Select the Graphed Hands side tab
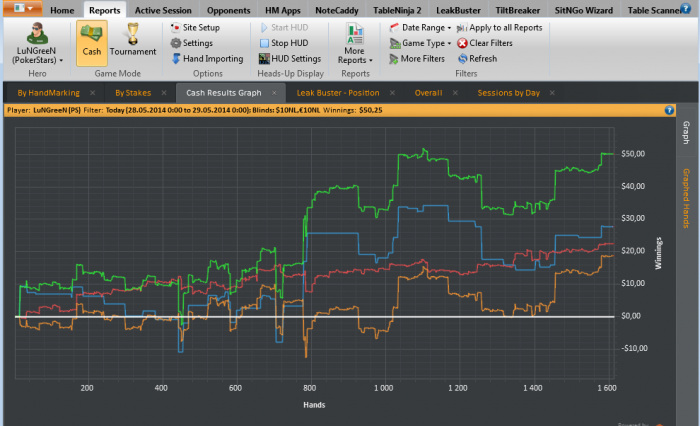 point(687,198)
